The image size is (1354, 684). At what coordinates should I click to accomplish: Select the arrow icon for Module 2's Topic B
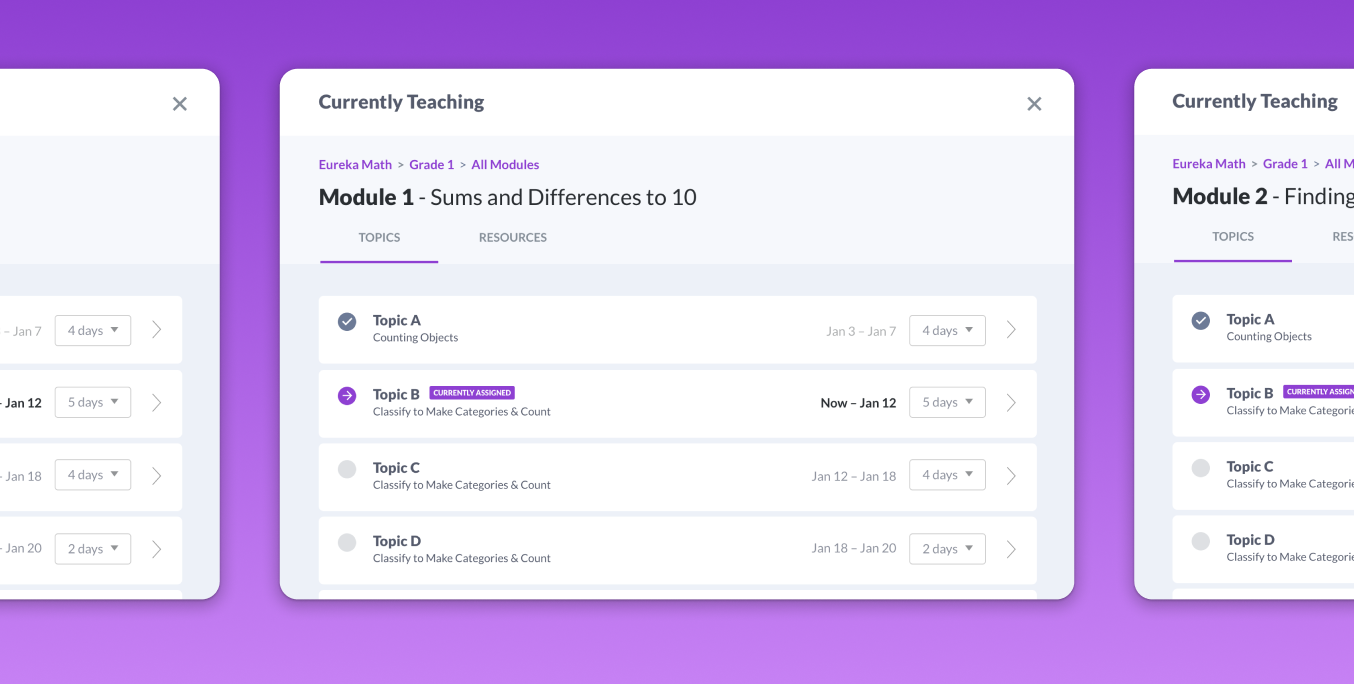[1200, 394]
